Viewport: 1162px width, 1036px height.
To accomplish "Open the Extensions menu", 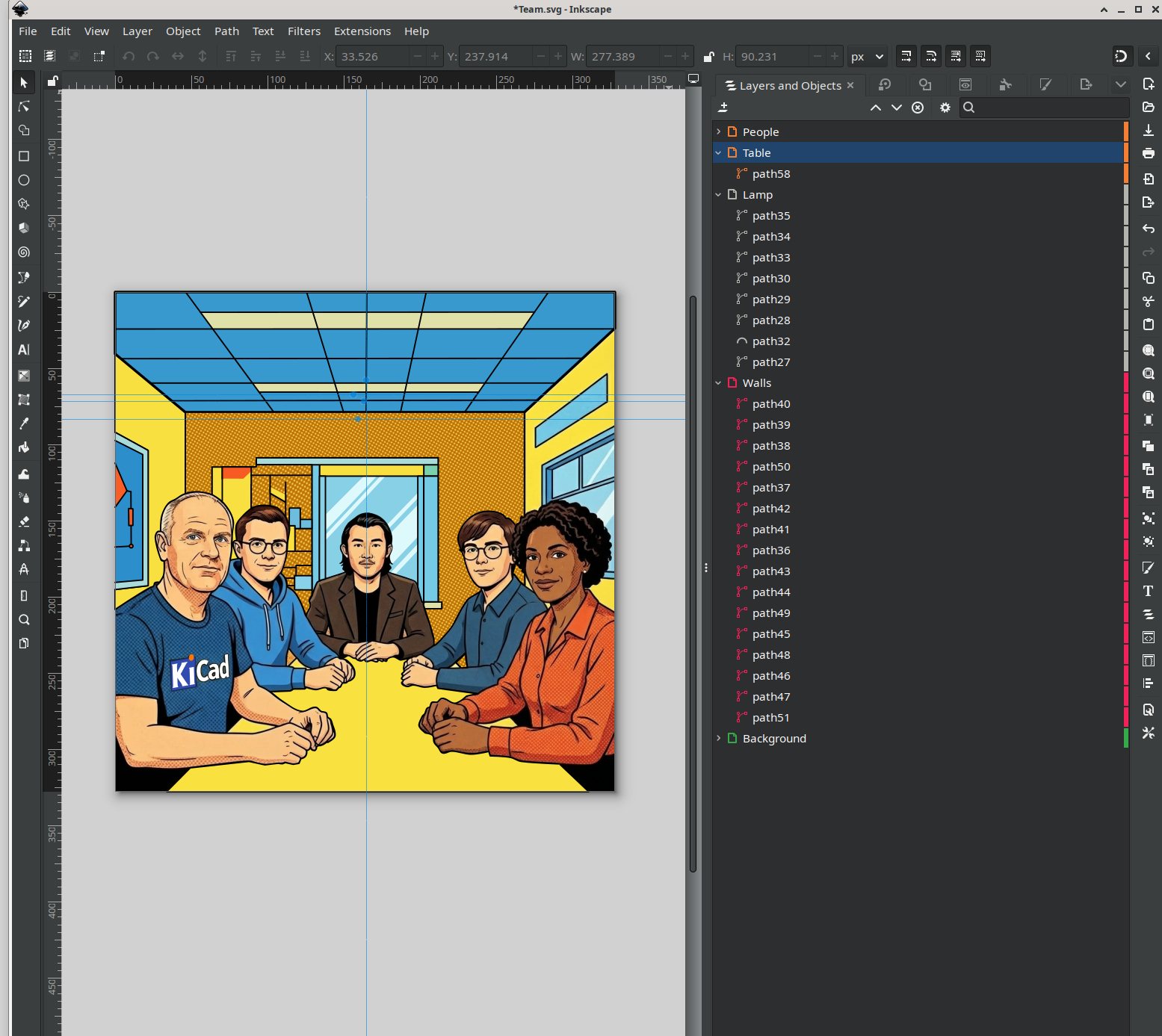I will [362, 31].
